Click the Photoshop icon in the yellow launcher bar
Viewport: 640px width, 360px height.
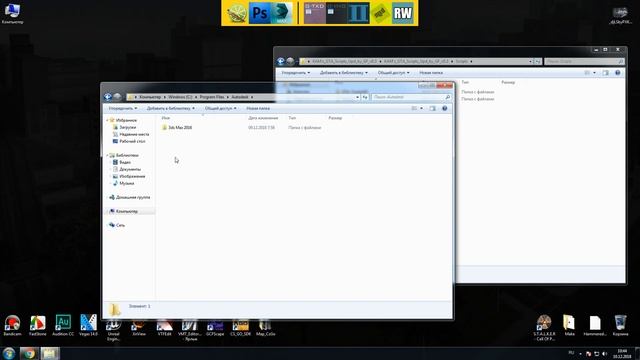[x=260, y=13]
